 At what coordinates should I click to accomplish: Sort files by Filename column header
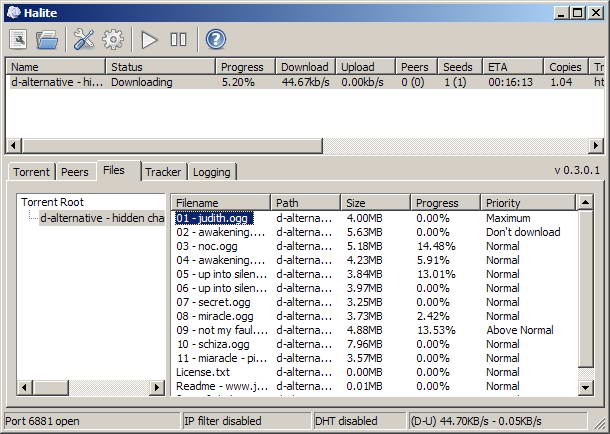tap(221, 203)
